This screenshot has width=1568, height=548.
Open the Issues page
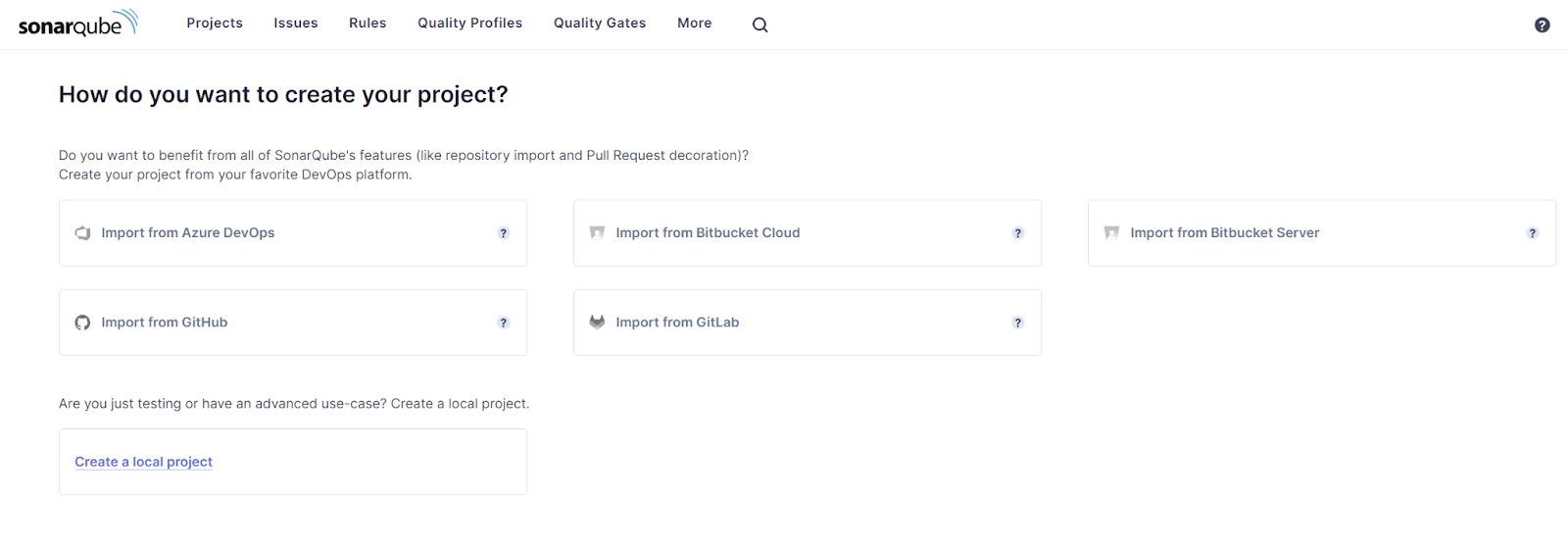pyautogui.click(x=296, y=24)
